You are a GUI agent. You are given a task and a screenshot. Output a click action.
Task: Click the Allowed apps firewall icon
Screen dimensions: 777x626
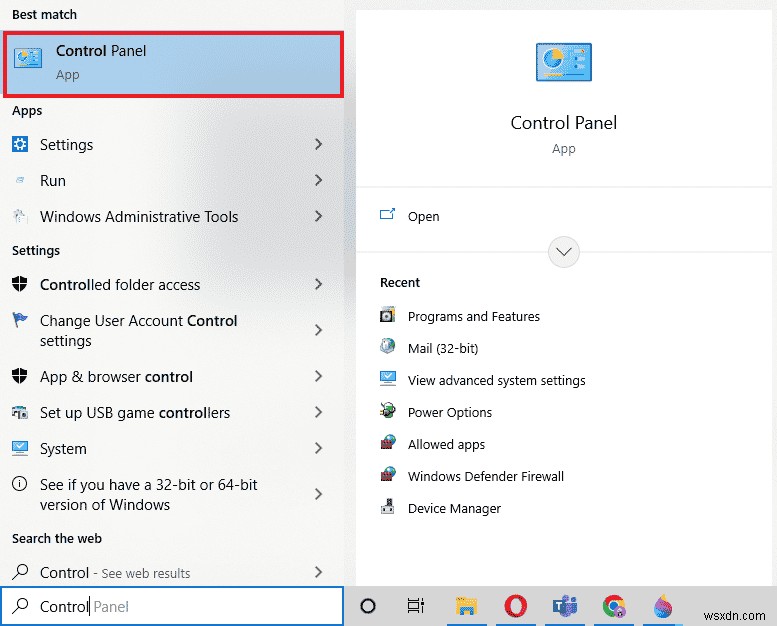(388, 442)
